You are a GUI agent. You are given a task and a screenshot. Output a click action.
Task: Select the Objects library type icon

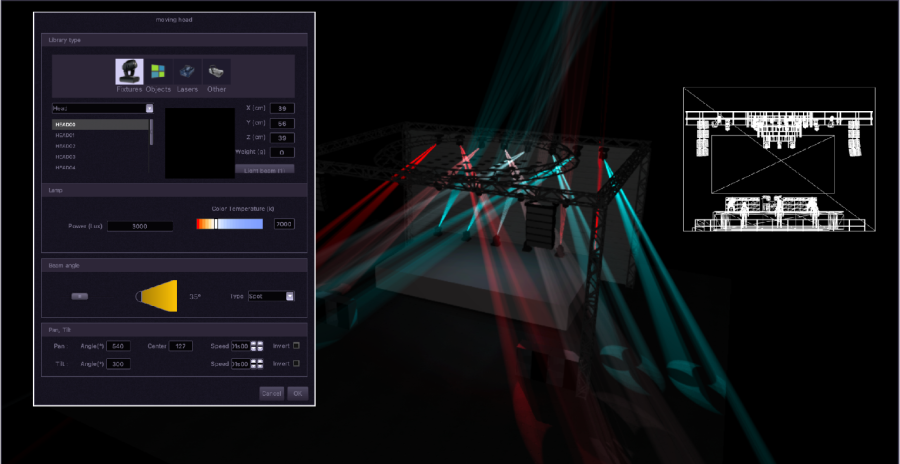[158, 72]
